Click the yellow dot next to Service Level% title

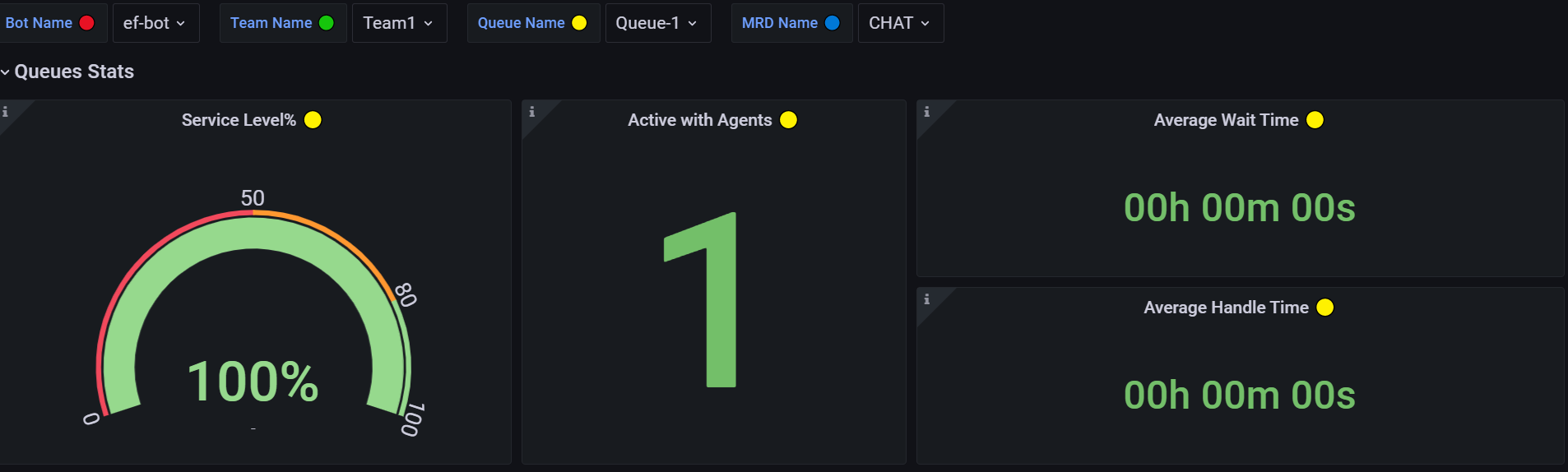pyautogui.click(x=313, y=120)
